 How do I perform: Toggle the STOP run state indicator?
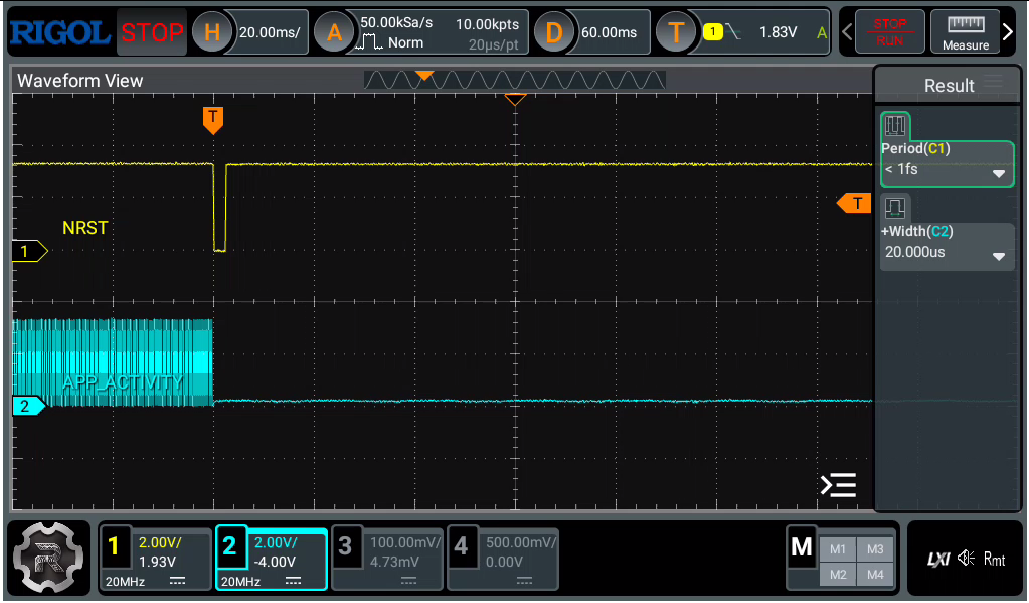point(152,32)
